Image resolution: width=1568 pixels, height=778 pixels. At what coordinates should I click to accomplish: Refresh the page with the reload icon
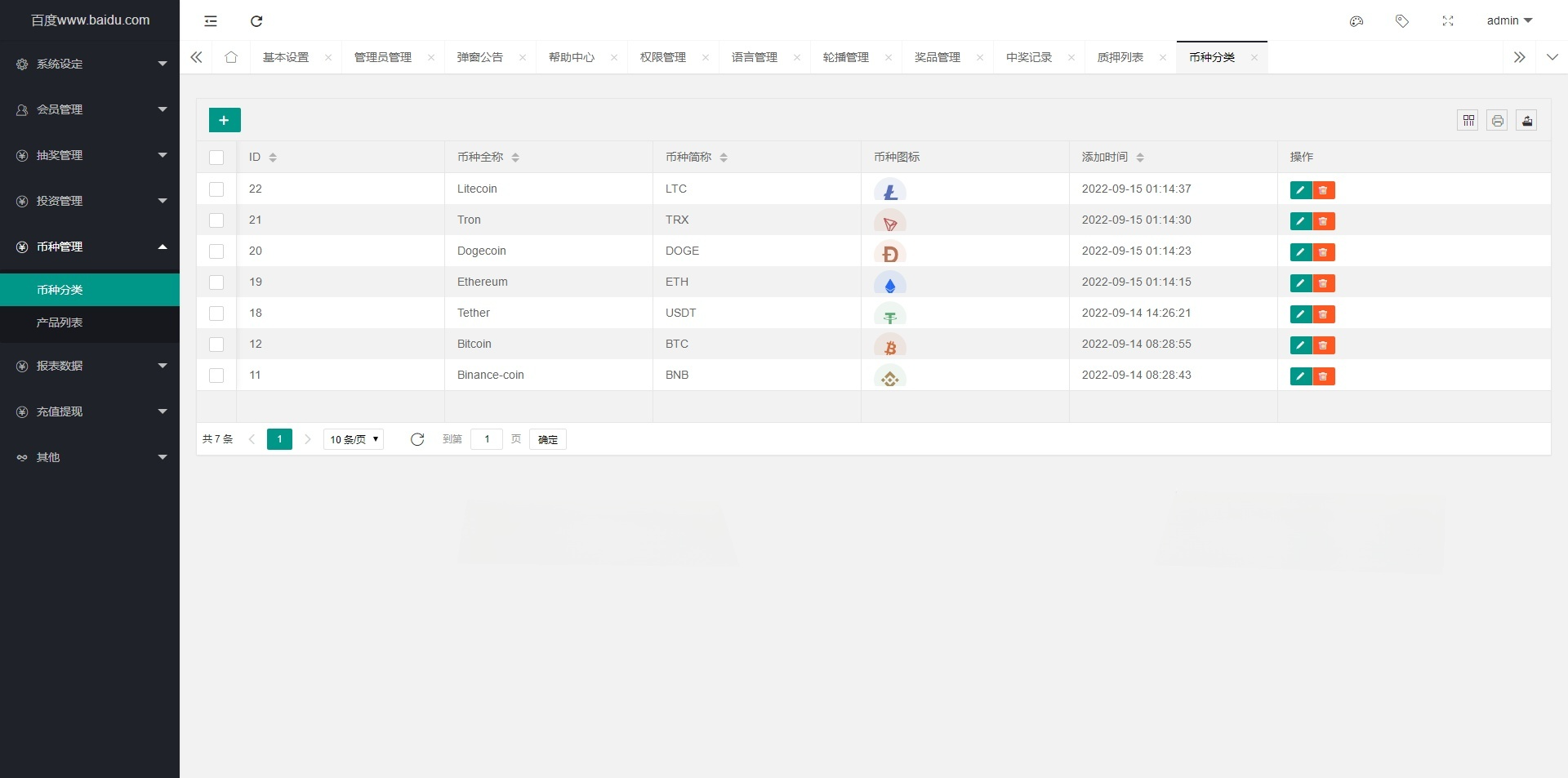point(256,21)
